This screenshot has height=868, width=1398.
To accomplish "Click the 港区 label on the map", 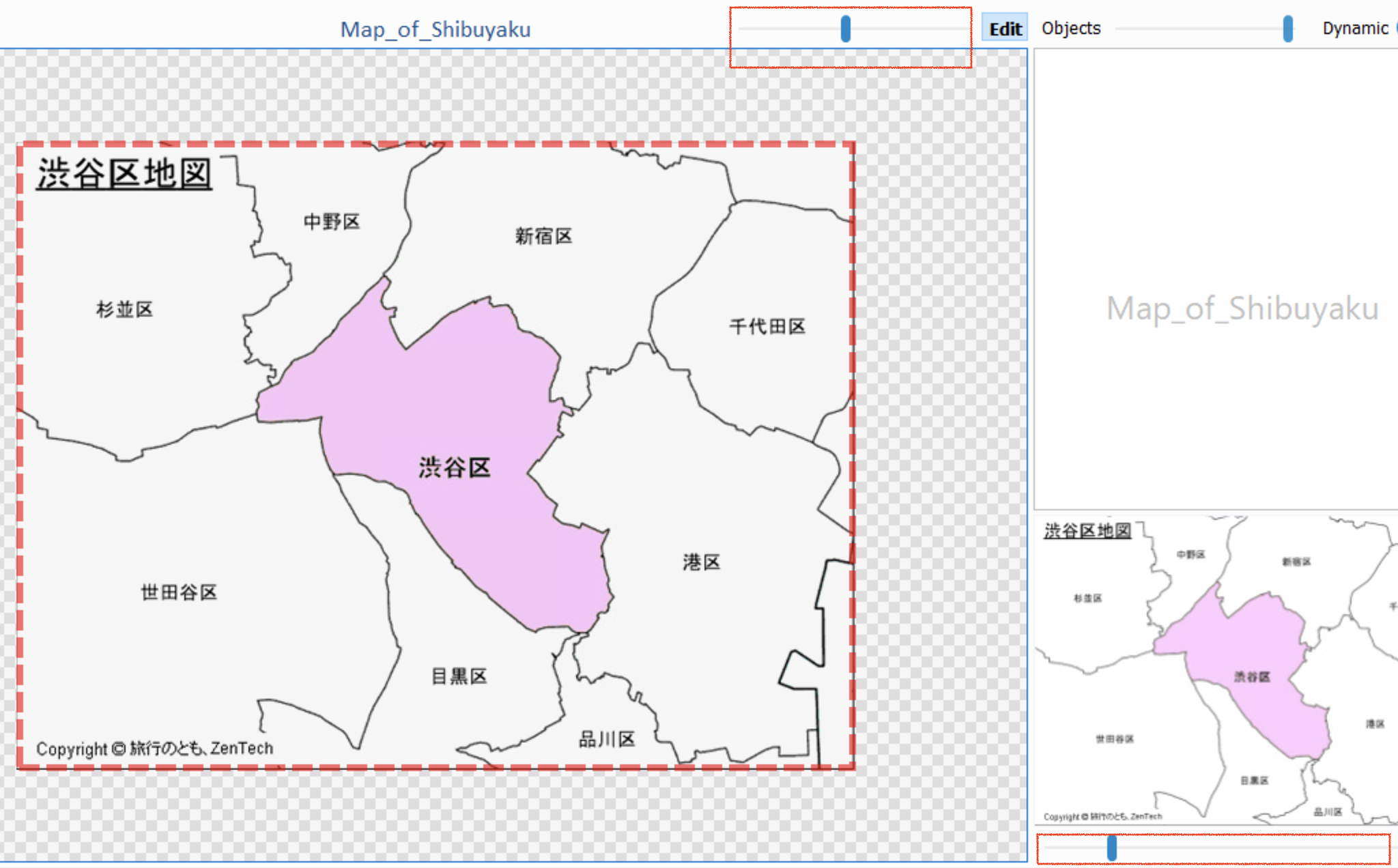I will coord(701,562).
